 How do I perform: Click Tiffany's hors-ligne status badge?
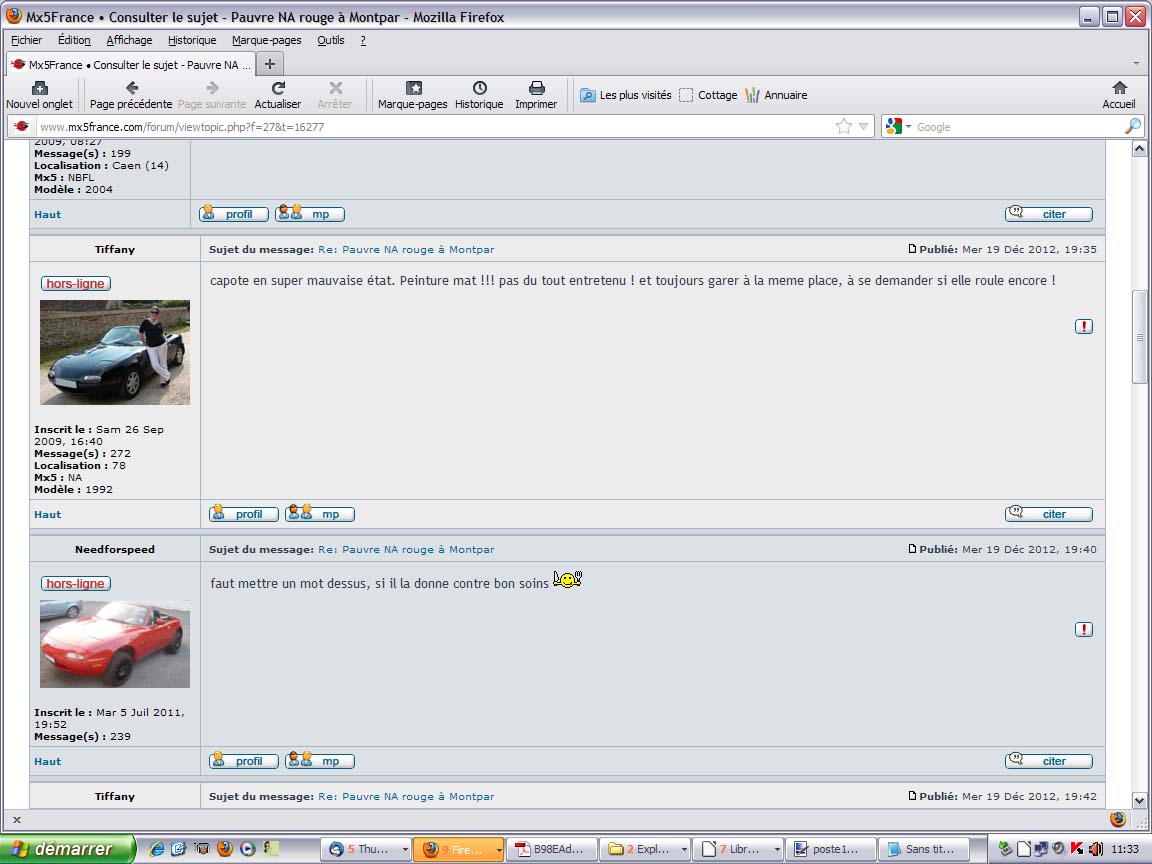[75, 284]
